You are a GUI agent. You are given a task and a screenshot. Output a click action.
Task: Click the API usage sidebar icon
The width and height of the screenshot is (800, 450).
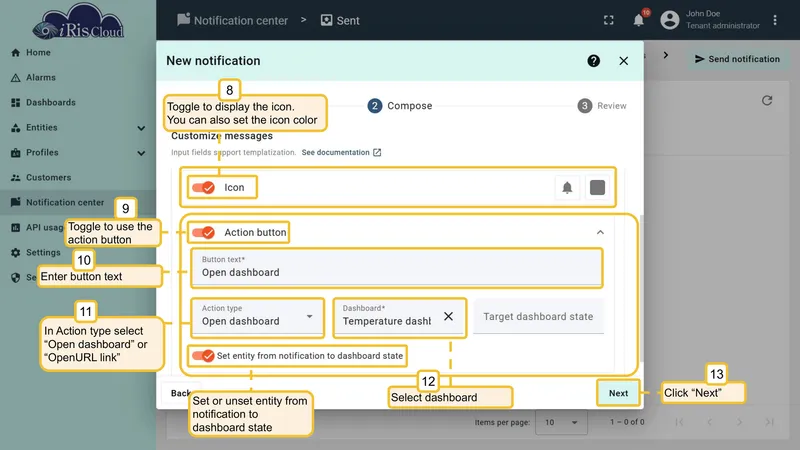pyautogui.click(x=15, y=228)
